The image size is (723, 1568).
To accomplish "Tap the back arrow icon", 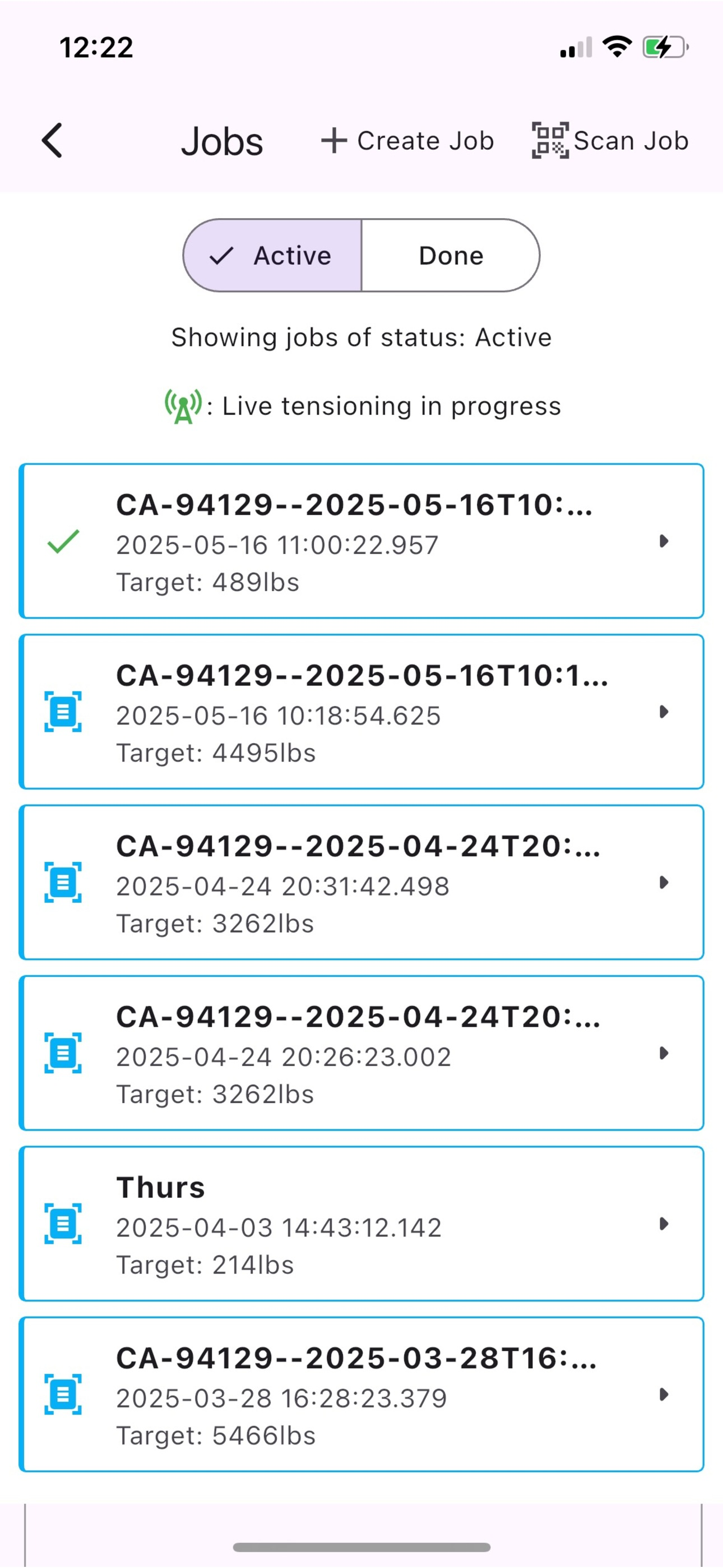I will (52, 141).
